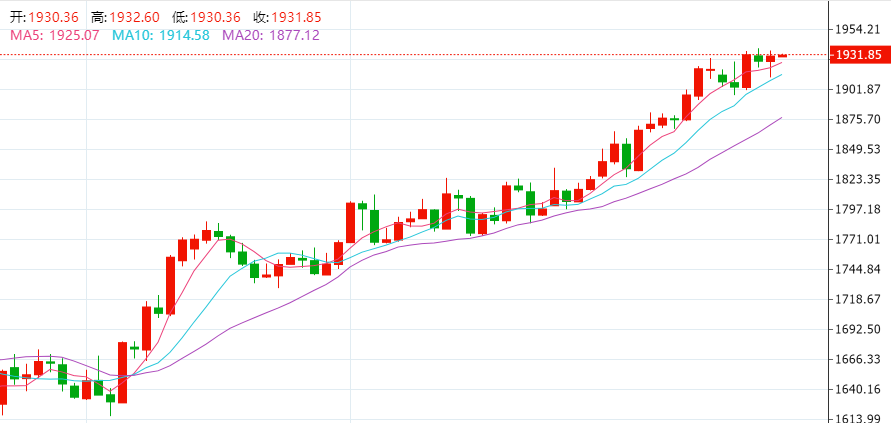Click the closing price value in header
Viewport: 891px width, 423px height.
pyautogui.click(x=296, y=18)
